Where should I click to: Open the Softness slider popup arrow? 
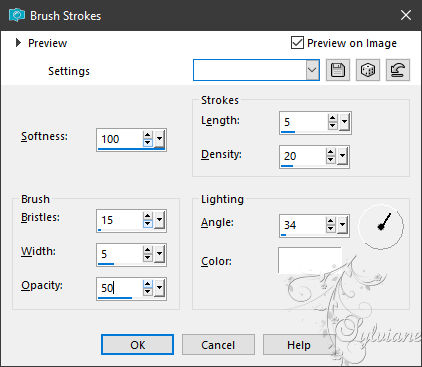pyautogui.click(x=160, y=138)
